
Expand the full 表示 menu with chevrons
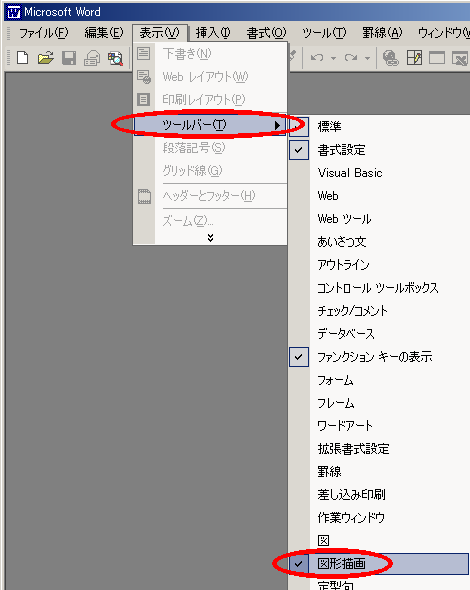pos(210,237)
